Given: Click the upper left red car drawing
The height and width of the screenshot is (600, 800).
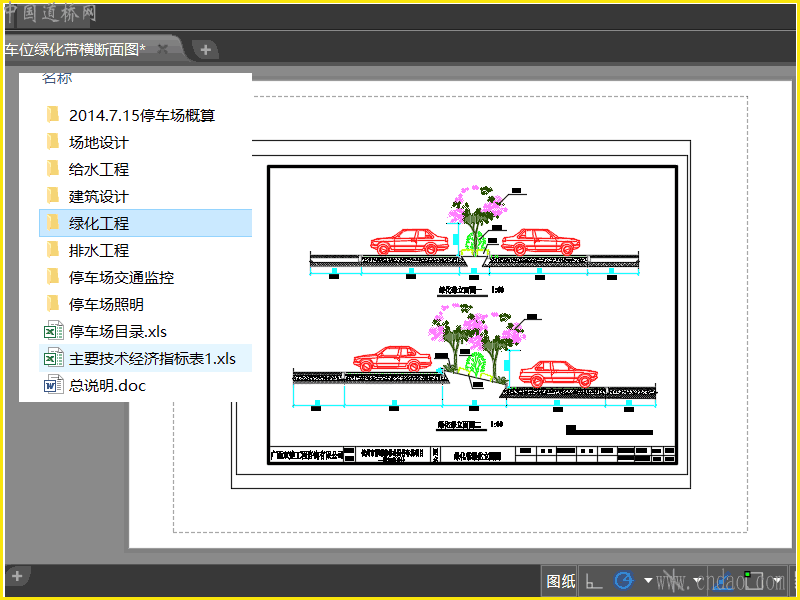Looking at the screenshot, I should tap(409, 241).
